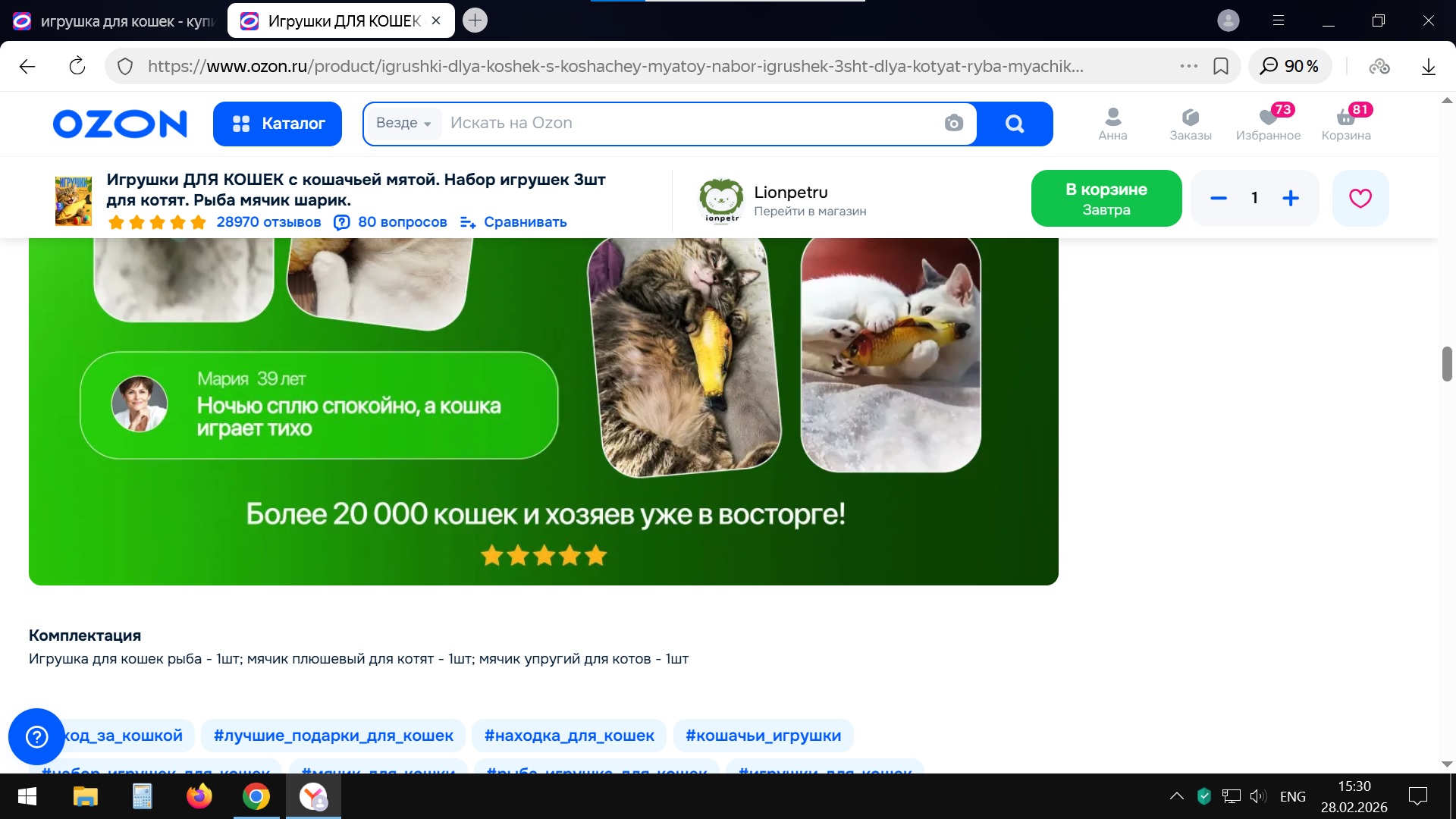Open the Каталог catalog menu
1456x819 pixels.
[x=278, y=124]
